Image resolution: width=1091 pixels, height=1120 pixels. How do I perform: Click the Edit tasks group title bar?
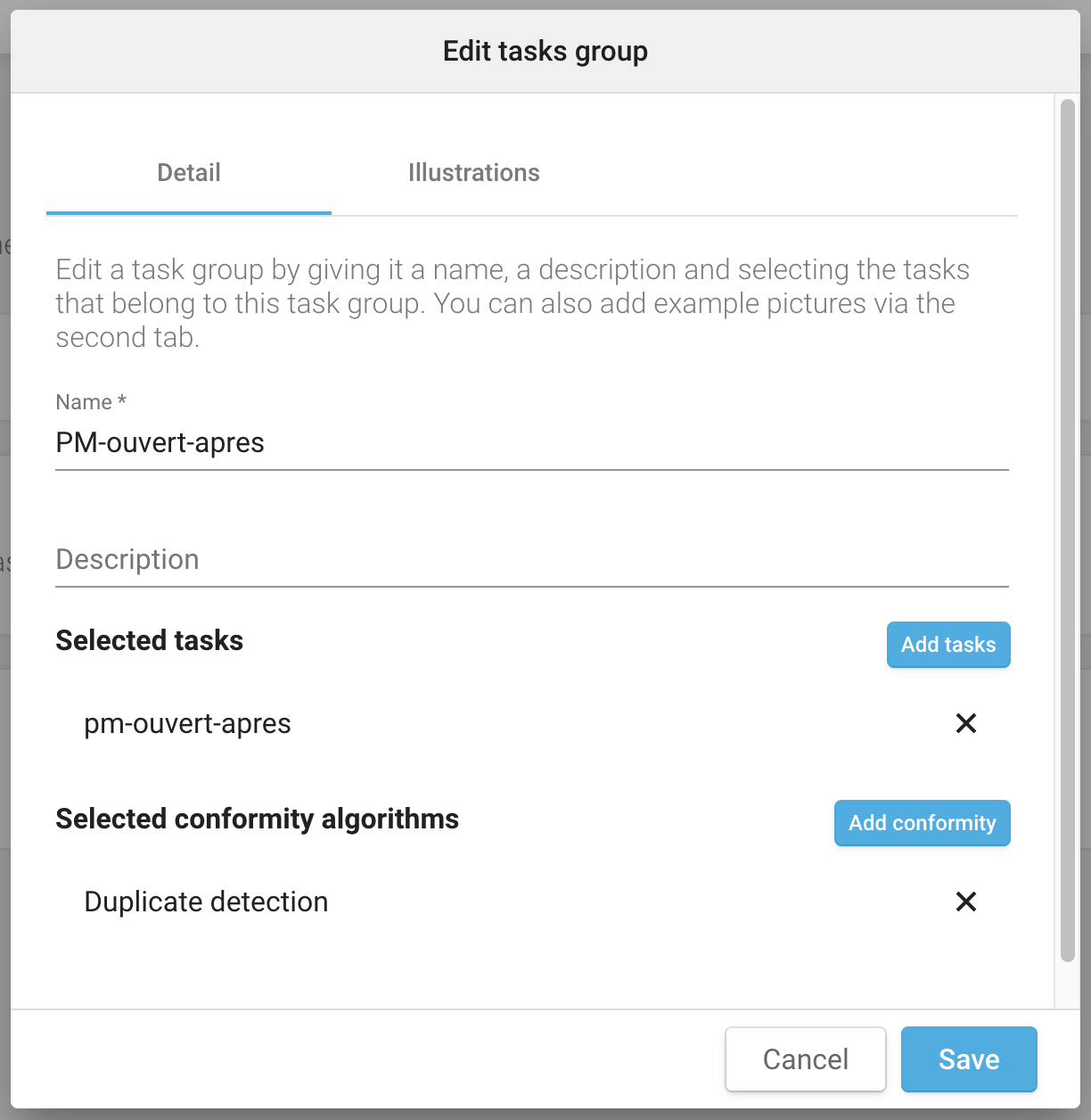tap(545, 51)
